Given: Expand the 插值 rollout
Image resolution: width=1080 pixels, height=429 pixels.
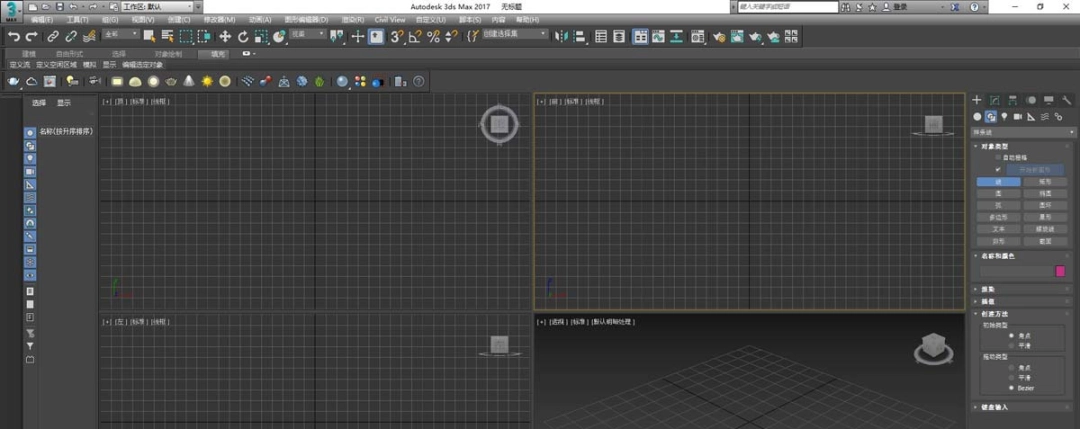Looking at the screenshot, I should (x=1023, y=302).
